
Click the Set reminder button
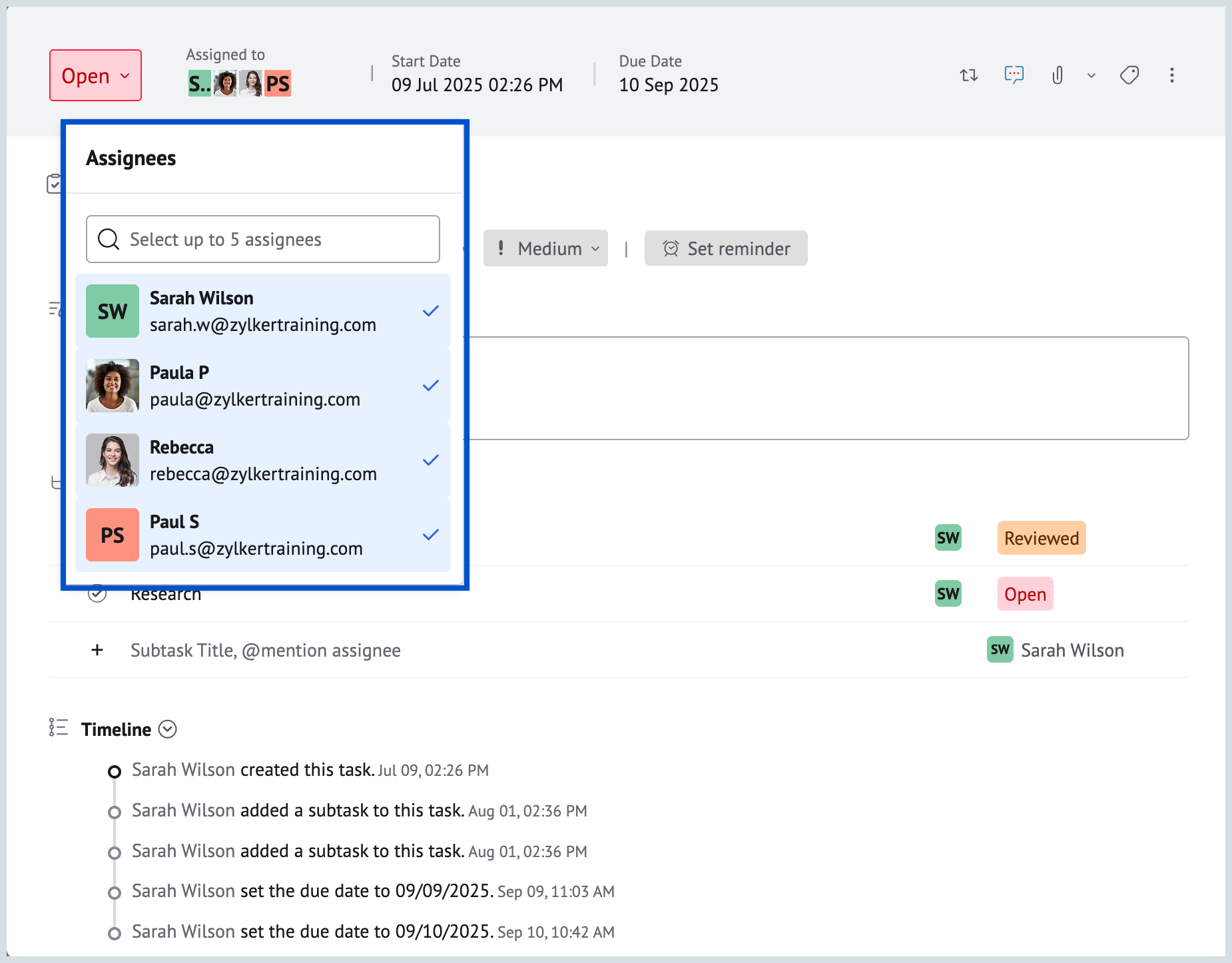pos(726,248)
